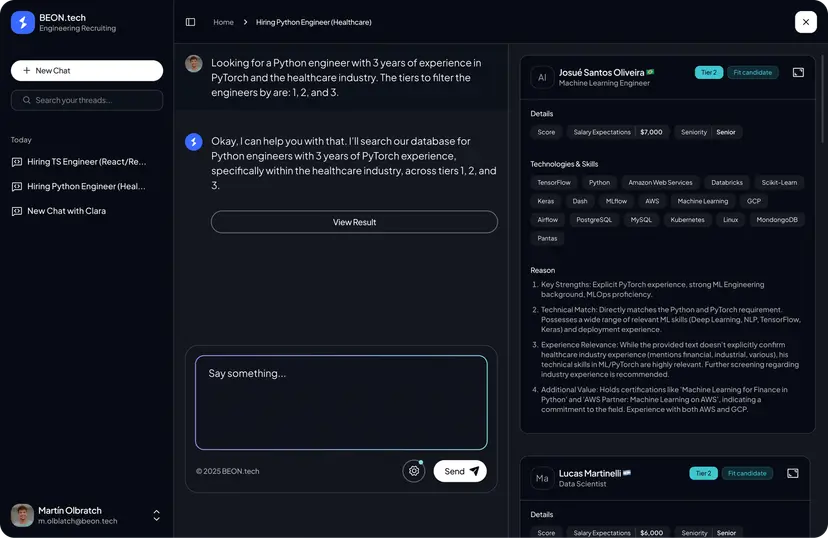Select the Python skill tag
Viewport: 828px width, 538px height.
(x=599, y=183)
